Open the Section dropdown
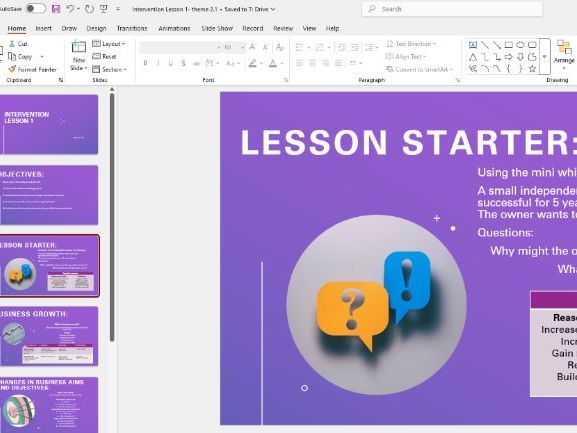The image size is (577, 433). click(109, 69)
